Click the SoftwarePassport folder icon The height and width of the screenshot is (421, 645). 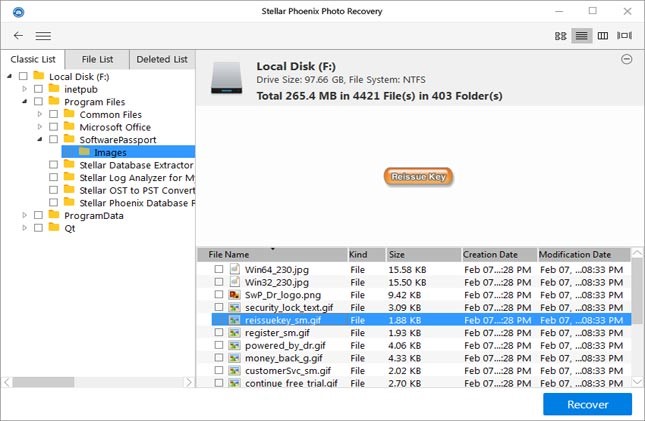coord(69,139)
